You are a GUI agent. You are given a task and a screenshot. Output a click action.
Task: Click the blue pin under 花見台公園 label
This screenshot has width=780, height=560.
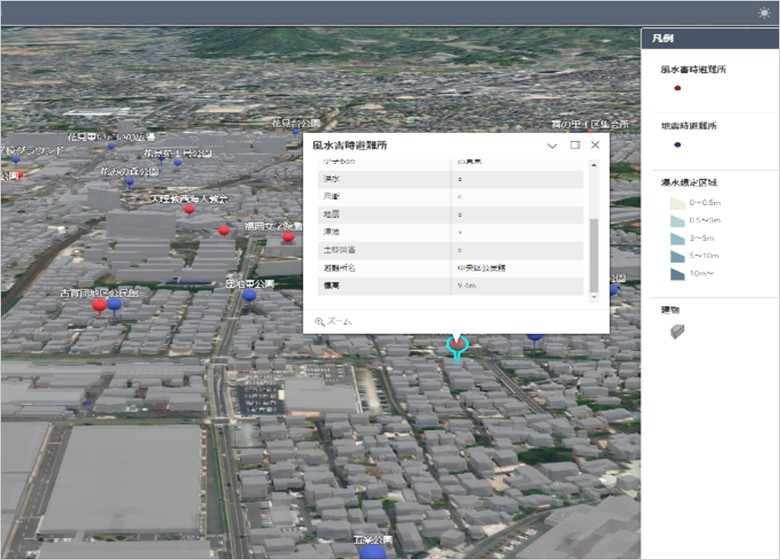coord(295,132)
